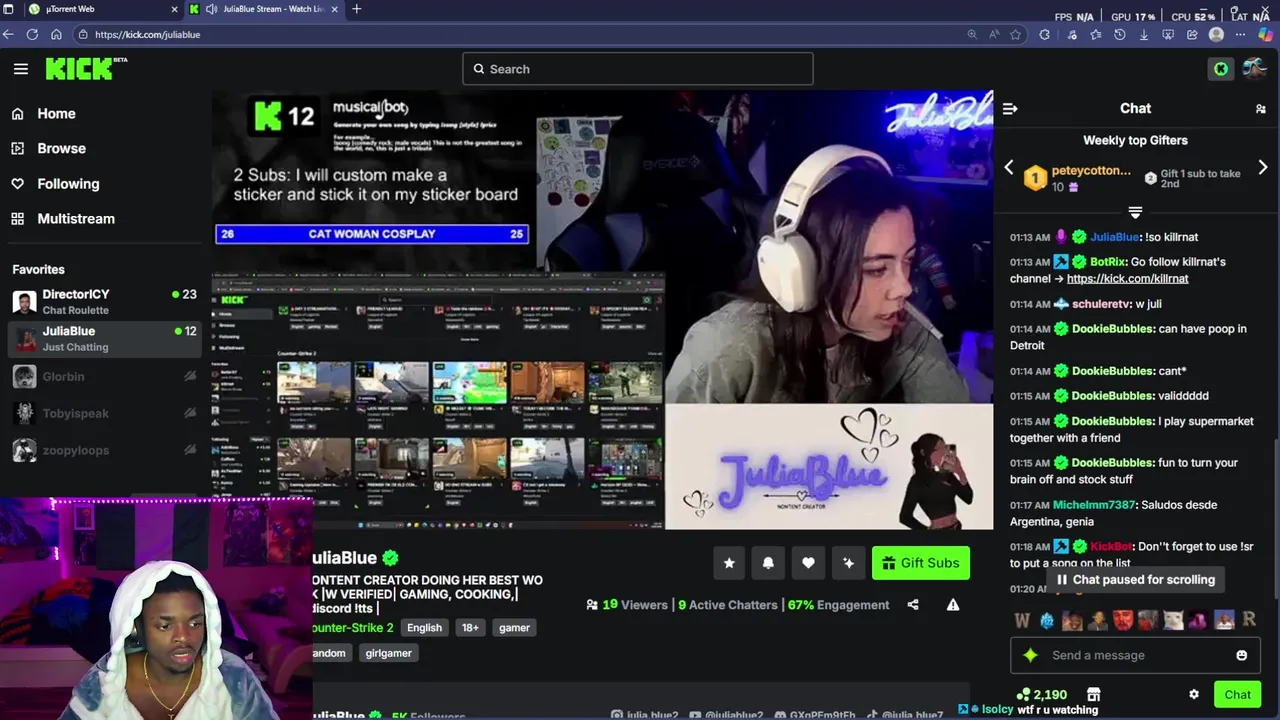Share the stream via share icon
Viewport: 1280px width, 720px height.
pyautogui.click(x=913, y=605)
